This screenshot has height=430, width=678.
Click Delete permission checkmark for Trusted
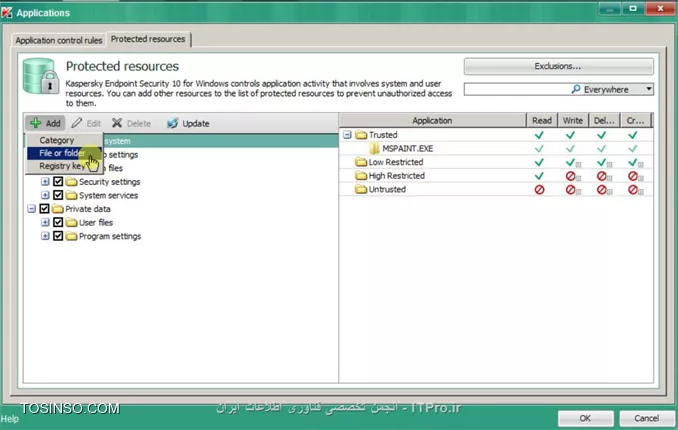click(x=601, y=135)
